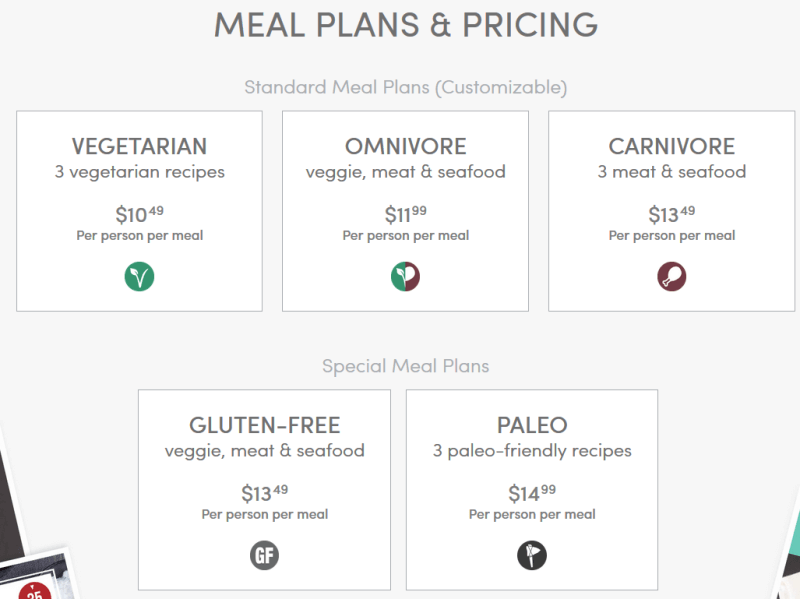Image resolution: width=800 pixels, height=599 pixels.
Task: Select the OMNIVORE plan title
Action: (x=406, y=146)
